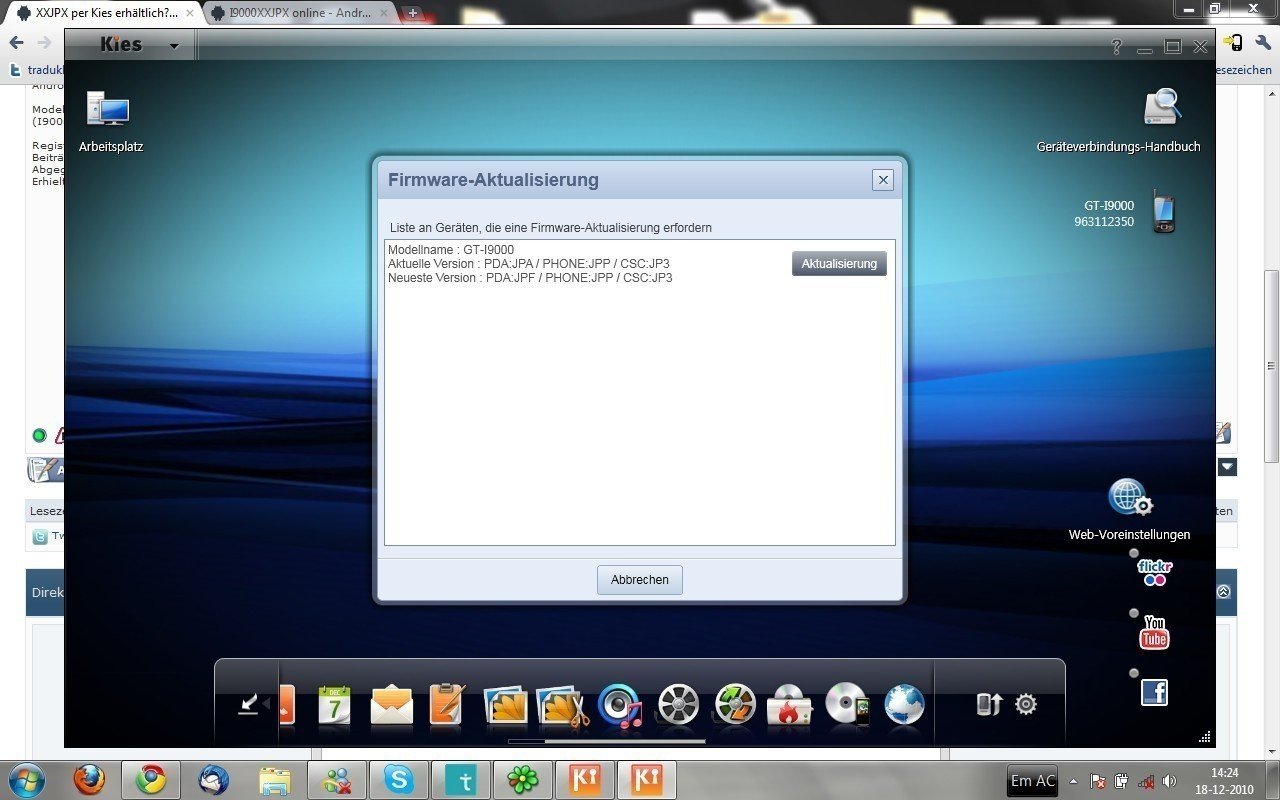Open the globe browser icon in dock
Screen dimensions: 1280x800
[x=904, y=705]
